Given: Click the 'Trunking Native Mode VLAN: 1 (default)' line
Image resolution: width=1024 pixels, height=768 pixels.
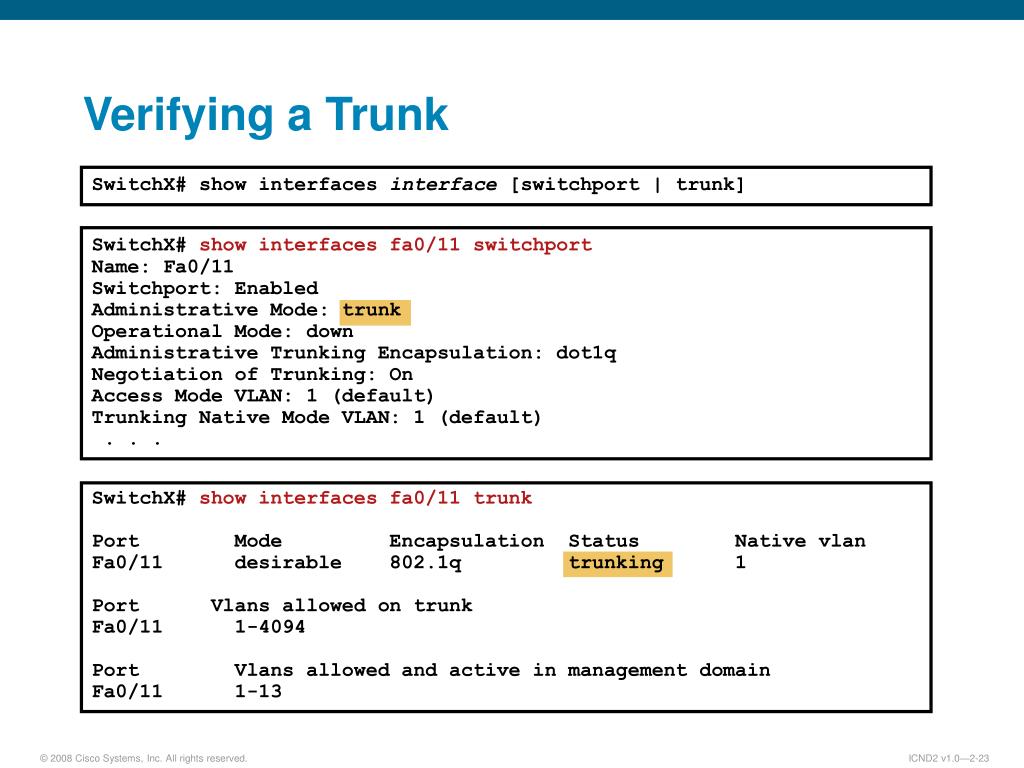Looking at the screenshot, I should coord(316,417).
